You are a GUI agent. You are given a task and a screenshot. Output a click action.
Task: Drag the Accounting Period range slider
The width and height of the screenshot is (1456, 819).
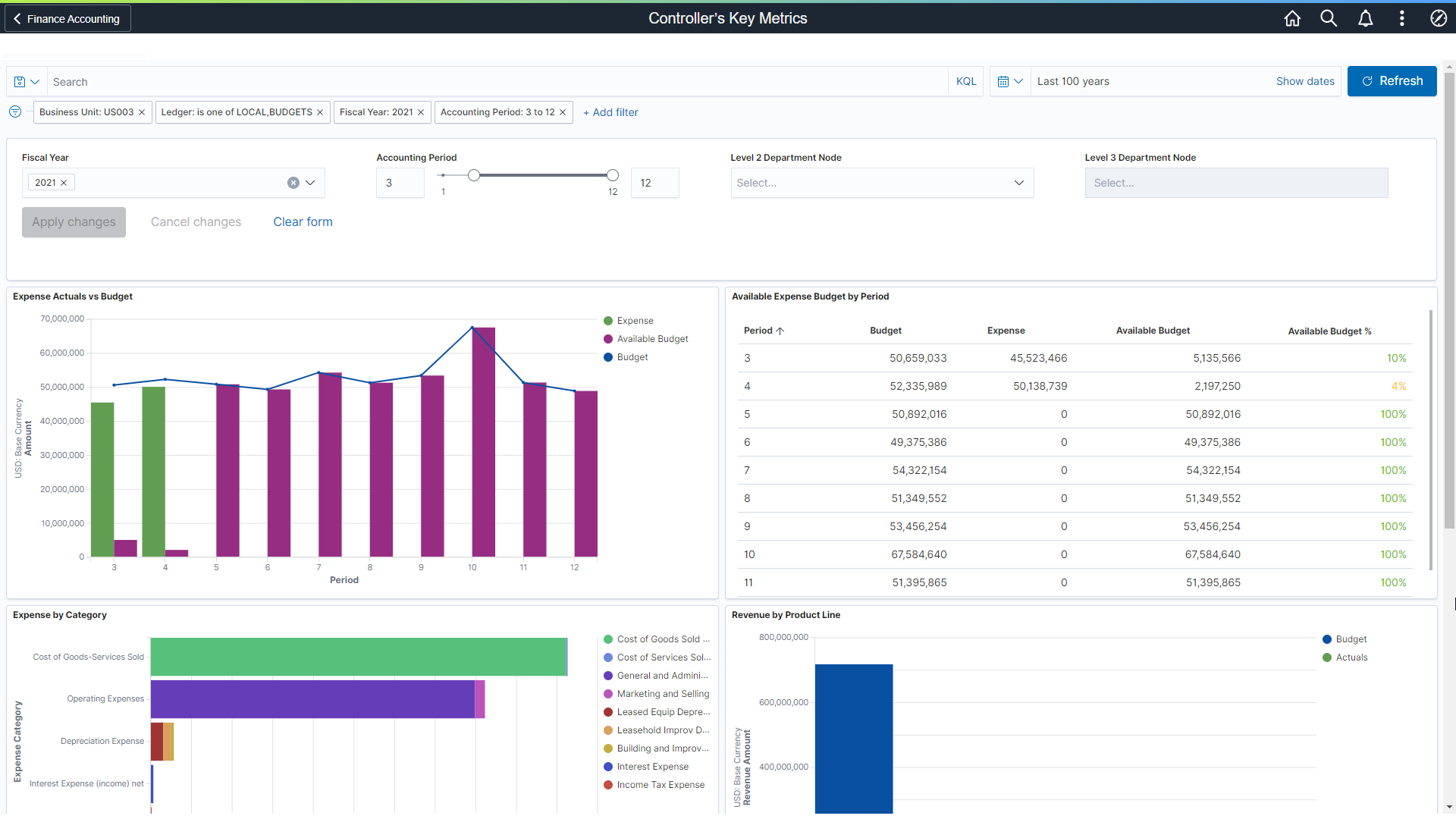click(473, 175)
